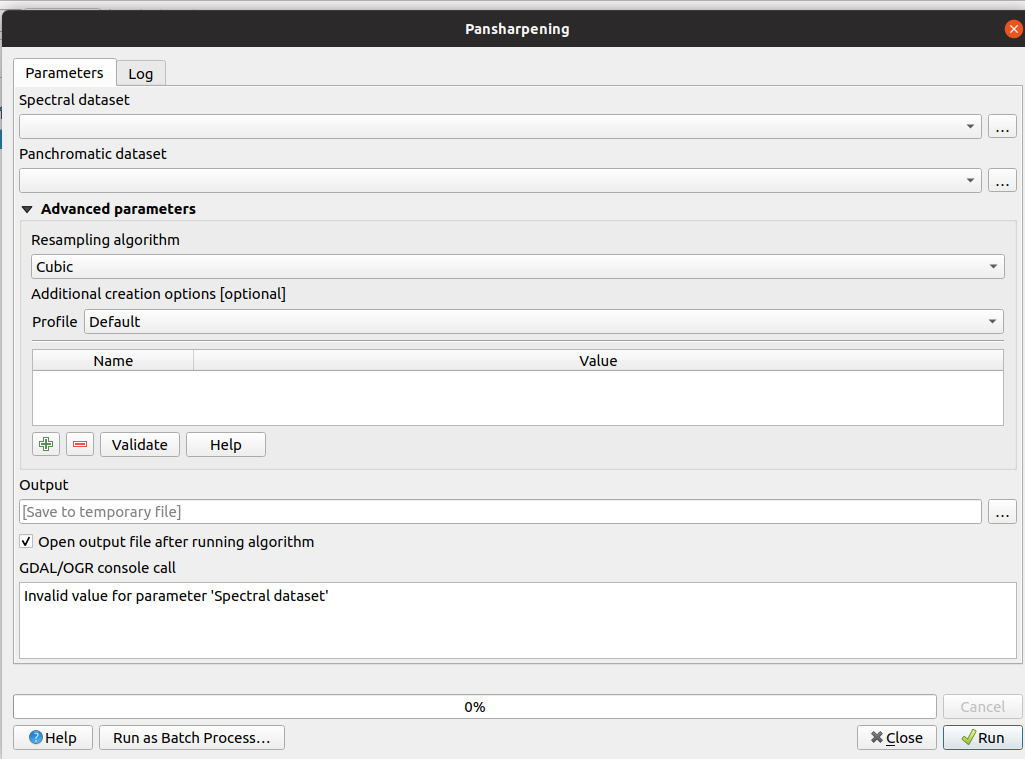The image size is (1025, 759).
Task: Select the Parameters tab
Action: (x=64, y=73)
